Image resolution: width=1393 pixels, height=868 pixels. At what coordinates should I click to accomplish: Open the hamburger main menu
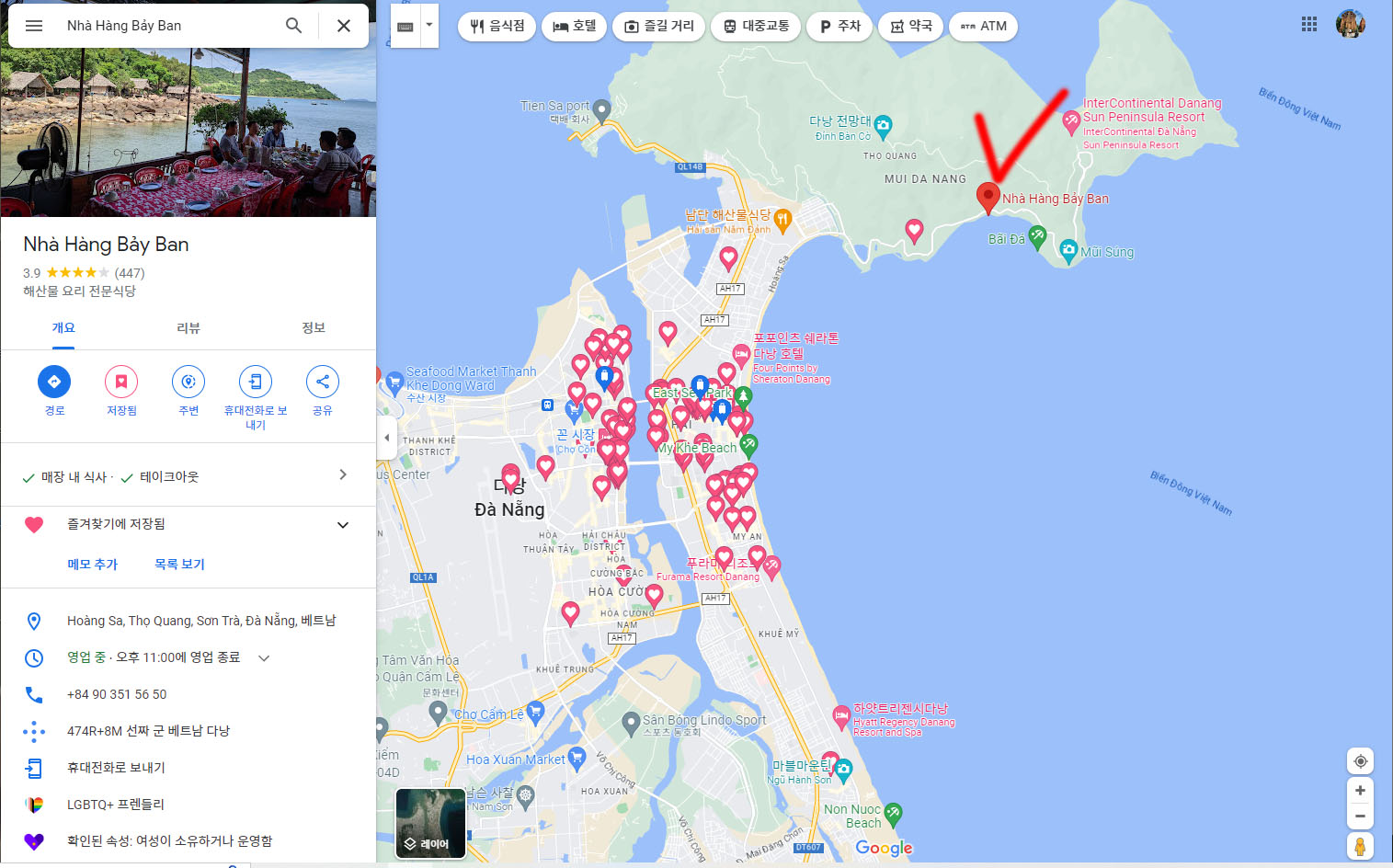(34, 26)
